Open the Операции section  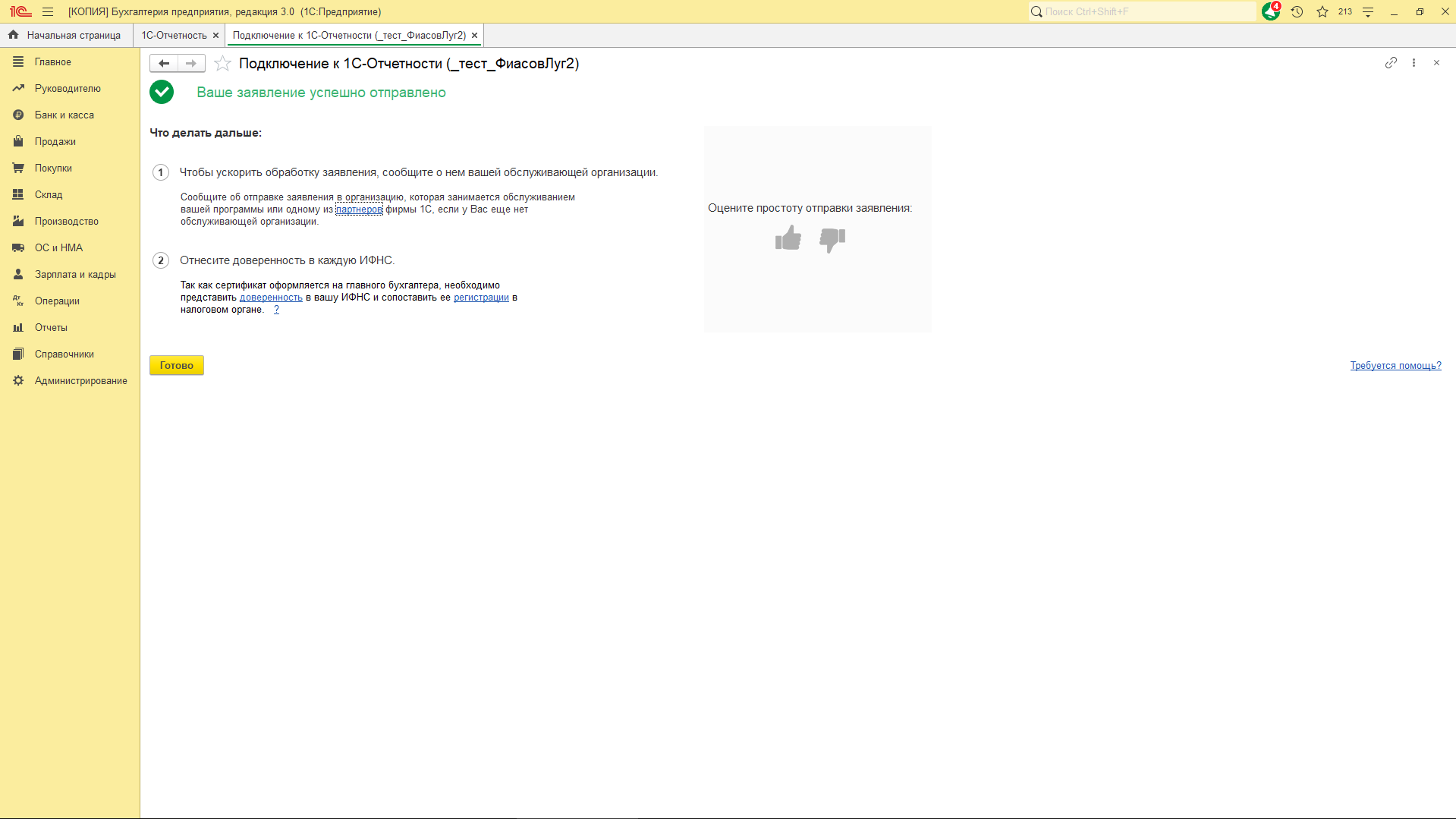click(70, 301)
